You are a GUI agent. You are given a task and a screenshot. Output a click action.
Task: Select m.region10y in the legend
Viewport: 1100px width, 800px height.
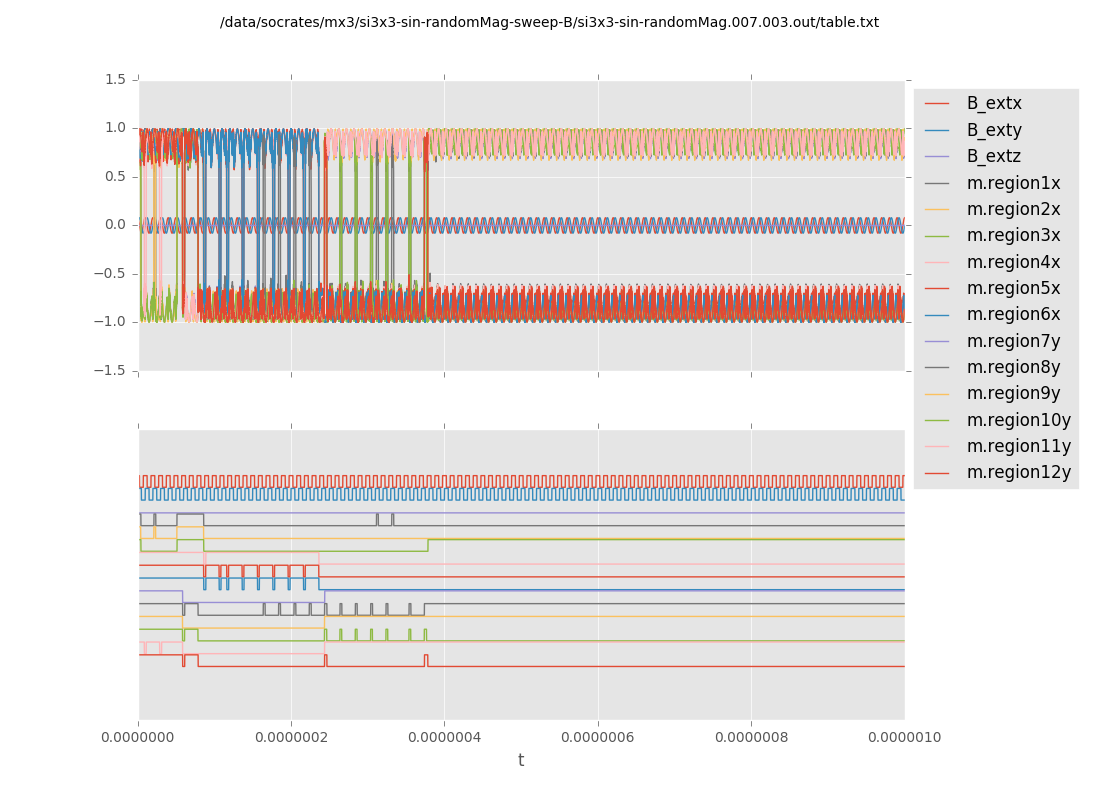click(1018, 420)
